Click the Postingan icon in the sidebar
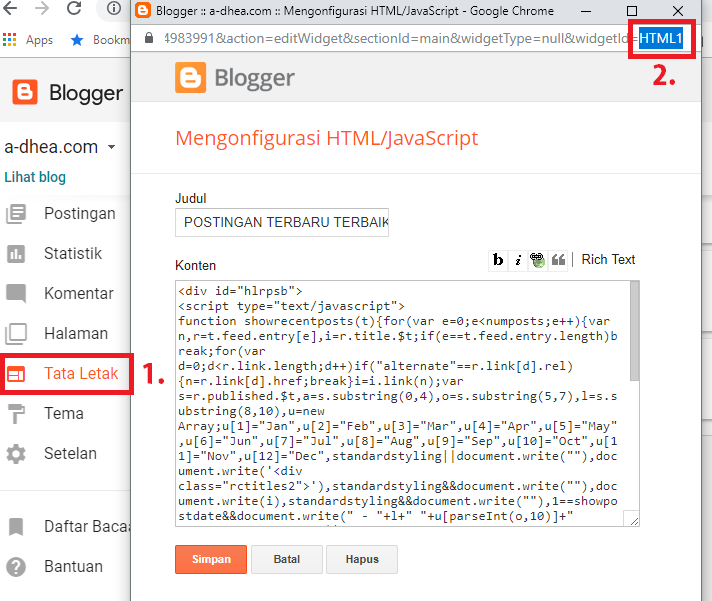712x601 pixels. point(16,214)
